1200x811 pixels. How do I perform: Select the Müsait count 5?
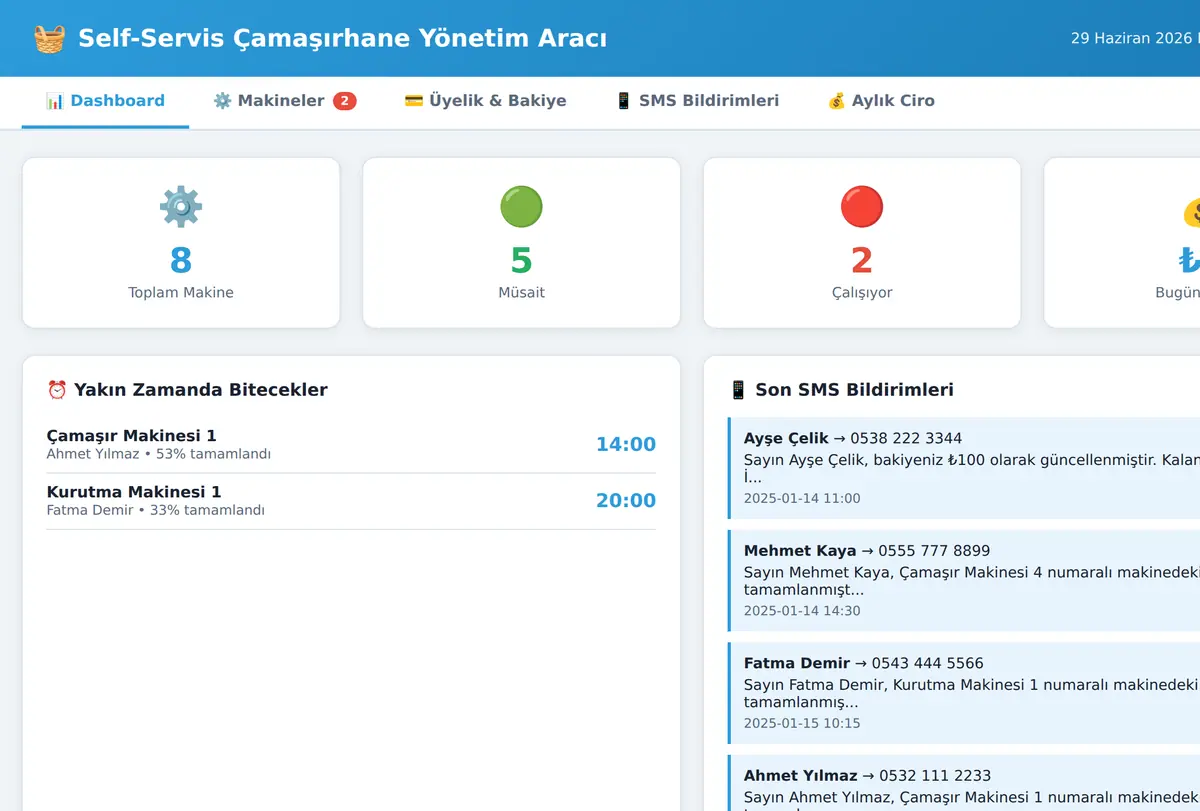[x=521, y=260]
